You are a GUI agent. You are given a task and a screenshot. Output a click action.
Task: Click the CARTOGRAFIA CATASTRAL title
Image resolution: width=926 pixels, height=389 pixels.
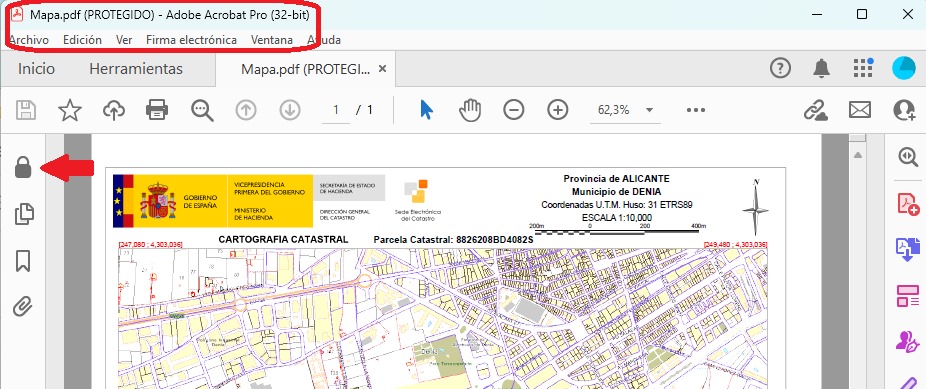tap(283, 240)
